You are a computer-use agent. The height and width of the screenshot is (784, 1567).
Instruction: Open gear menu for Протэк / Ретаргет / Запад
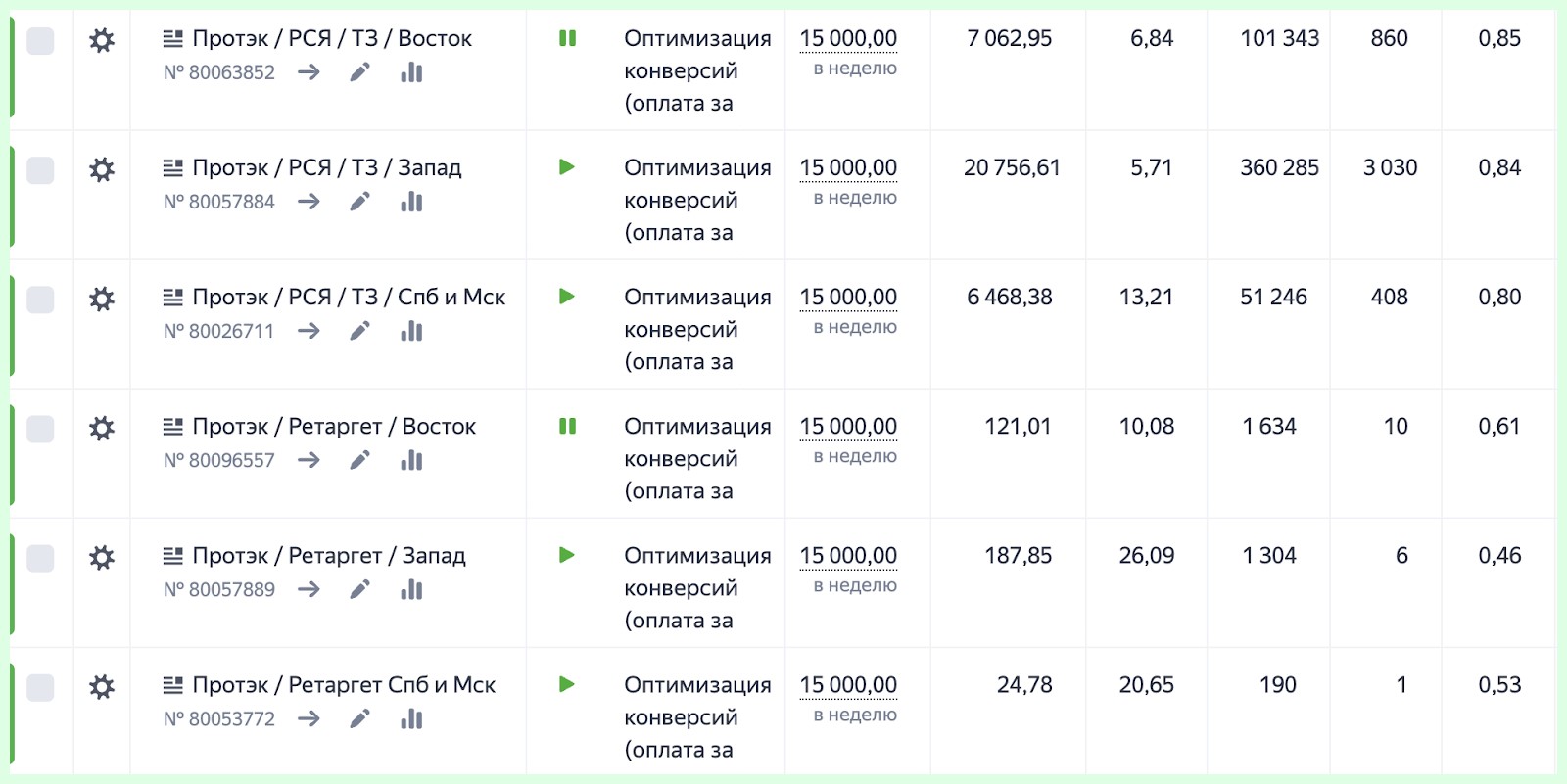click(x=102, y=558)
